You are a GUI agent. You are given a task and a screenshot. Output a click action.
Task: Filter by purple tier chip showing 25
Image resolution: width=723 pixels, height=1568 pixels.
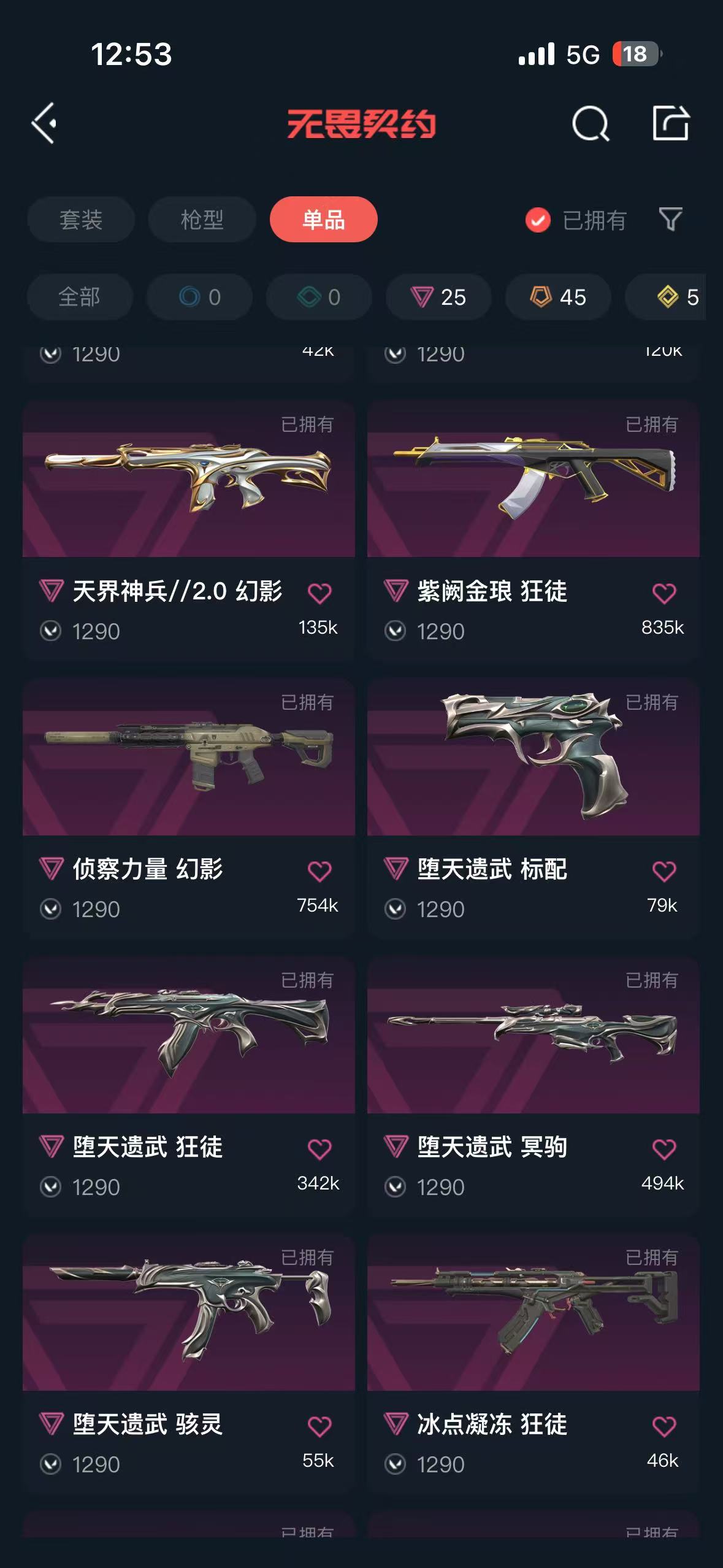(x=438, y=297)
